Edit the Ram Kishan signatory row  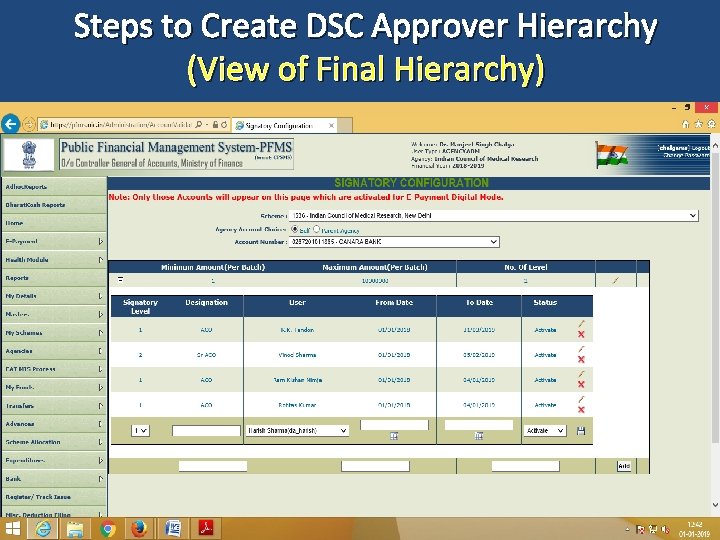[581, 374]
